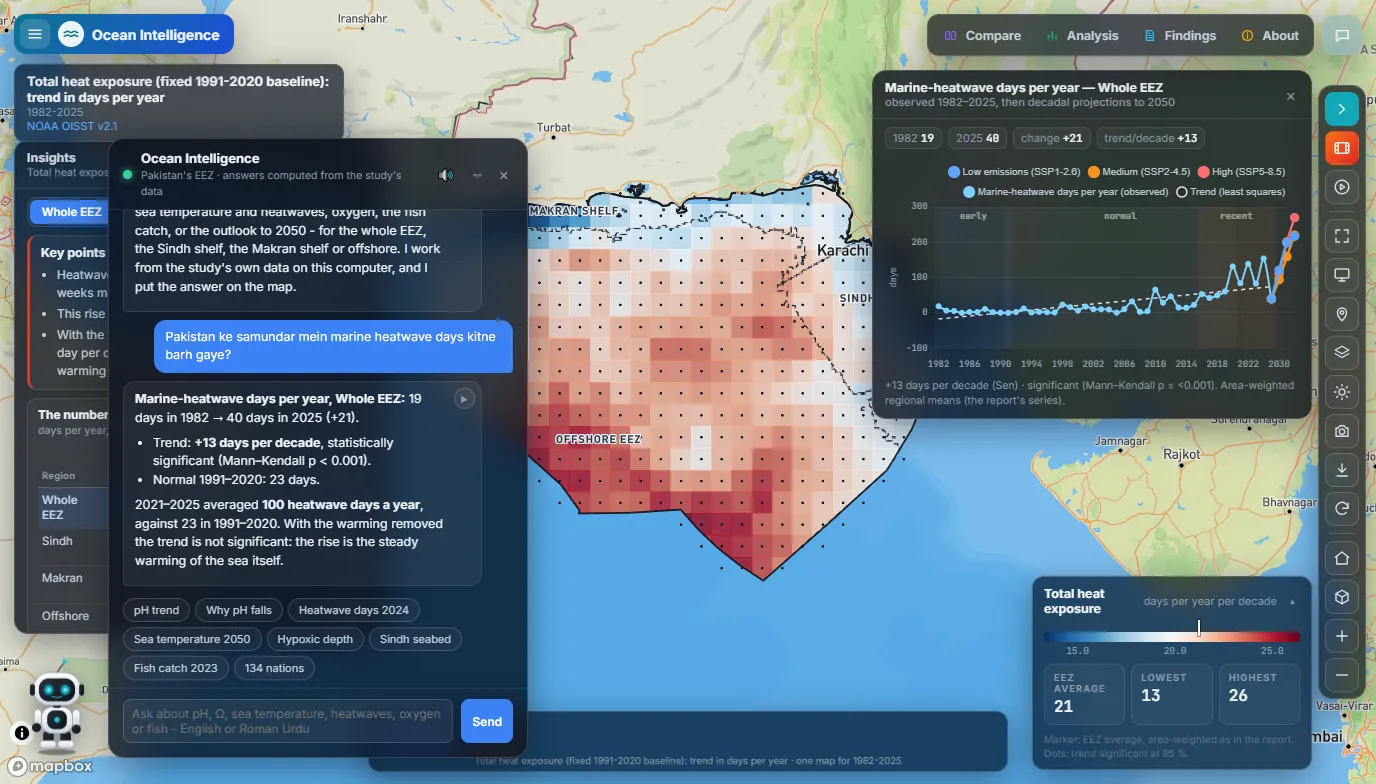
Task: Open the Analysis tab
Action: 1082,35
